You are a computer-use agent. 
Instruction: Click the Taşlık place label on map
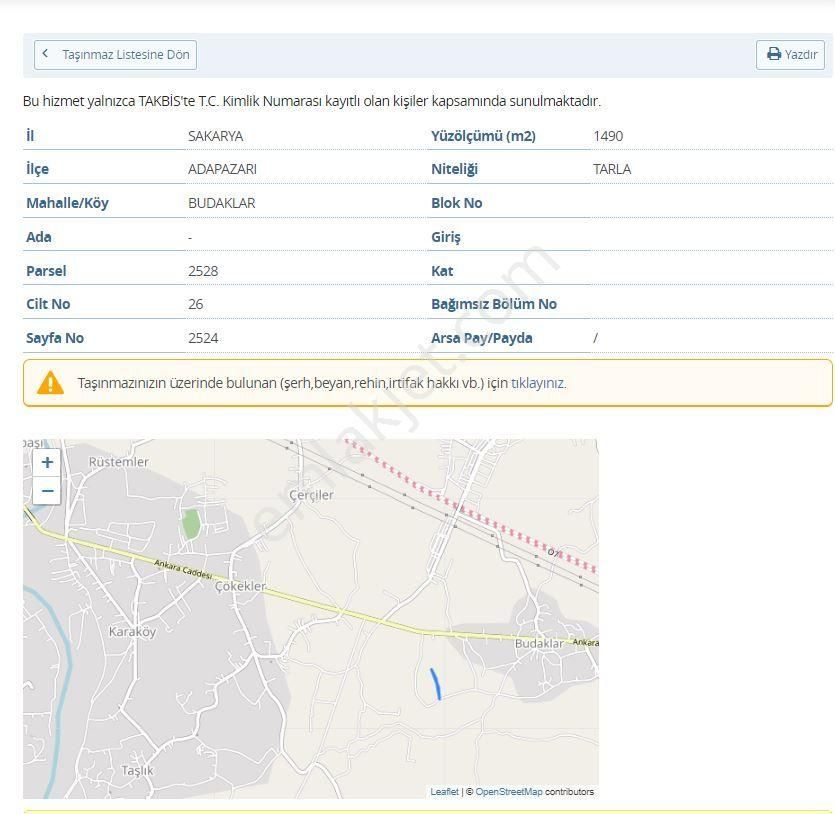click(137, 771)
